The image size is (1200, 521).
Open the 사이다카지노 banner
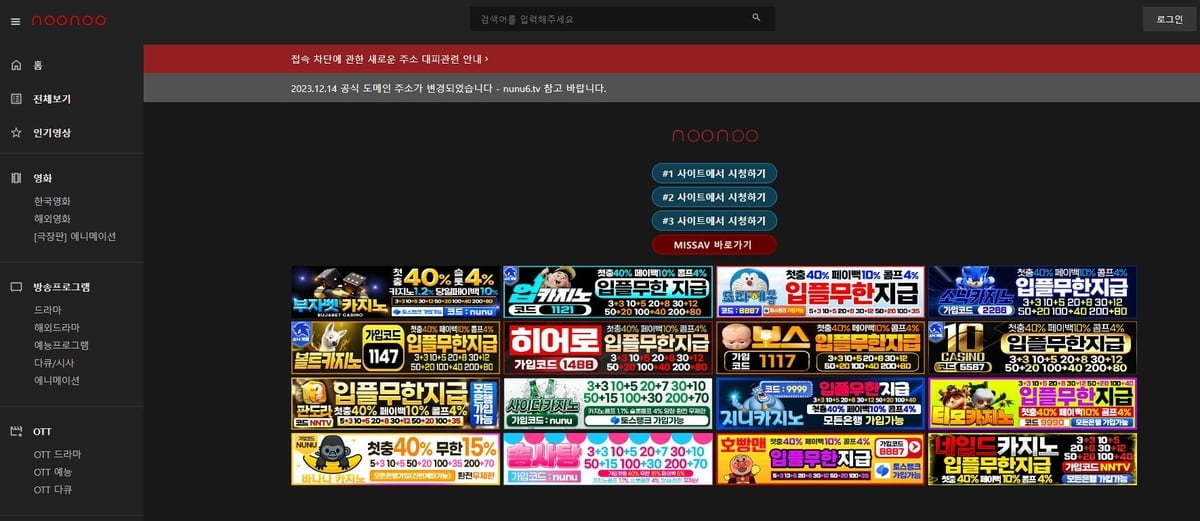608,404
